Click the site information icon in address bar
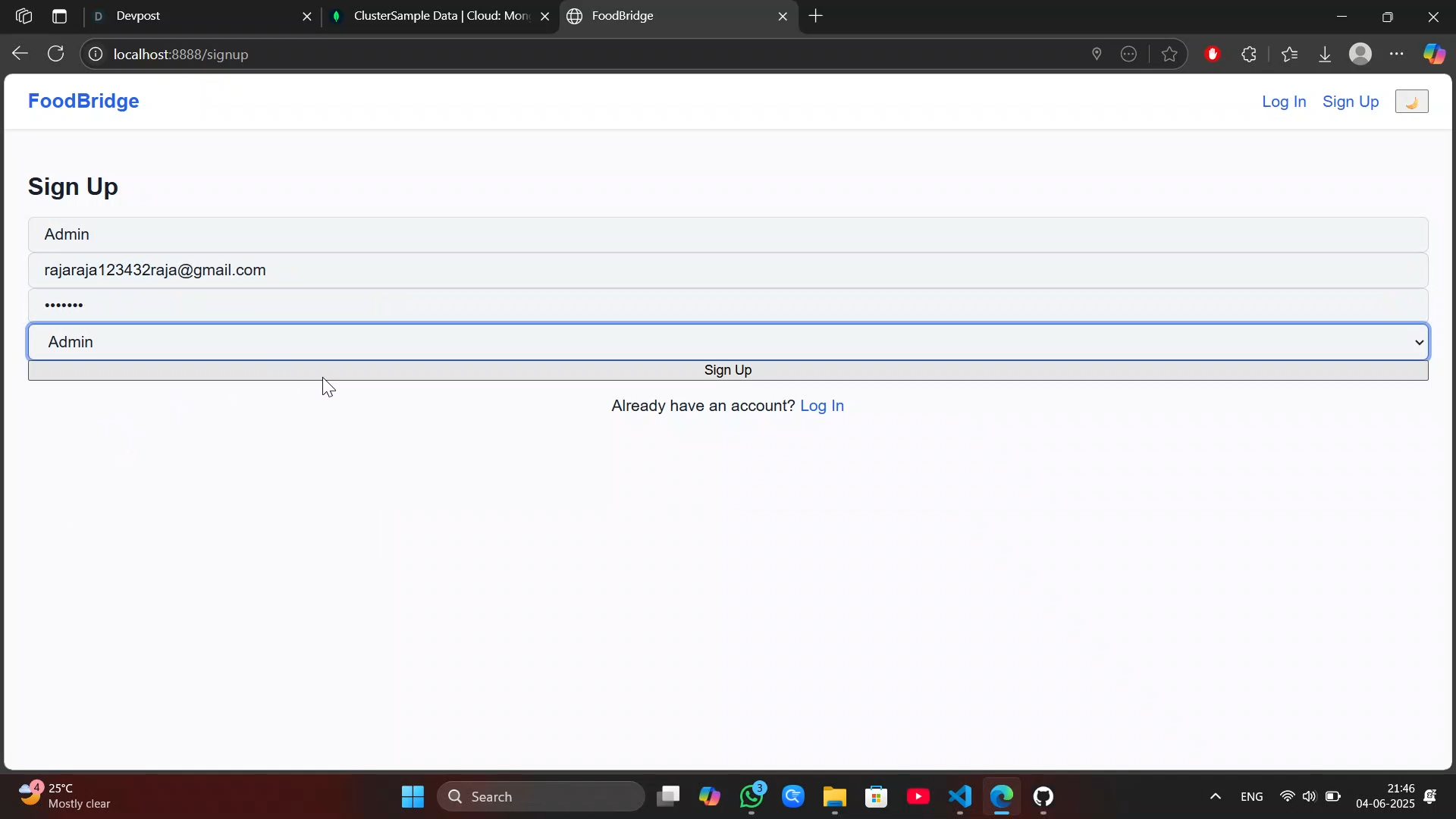The width and height of the screenshot is (1456, 819). [x=96, y=54]
